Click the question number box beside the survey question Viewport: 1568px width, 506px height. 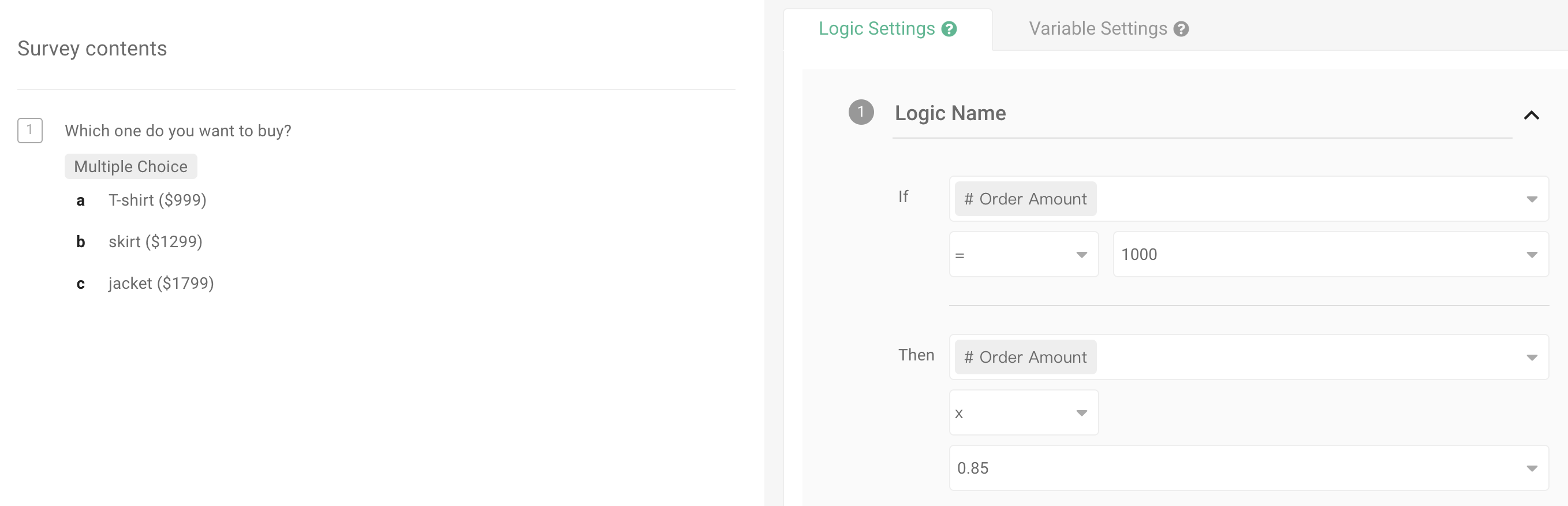[30, 130]
